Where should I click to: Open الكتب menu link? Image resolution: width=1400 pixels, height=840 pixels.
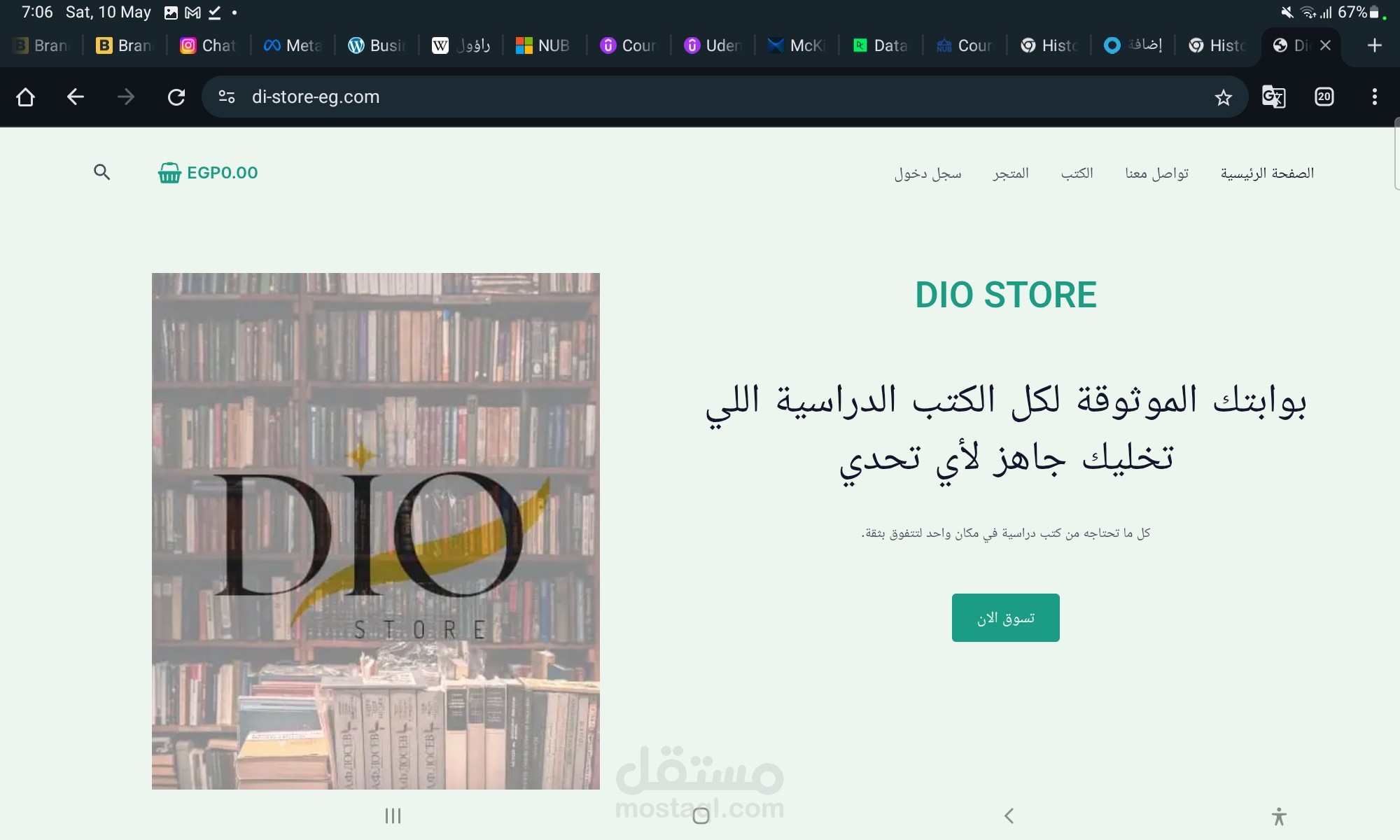[1077, 173]
